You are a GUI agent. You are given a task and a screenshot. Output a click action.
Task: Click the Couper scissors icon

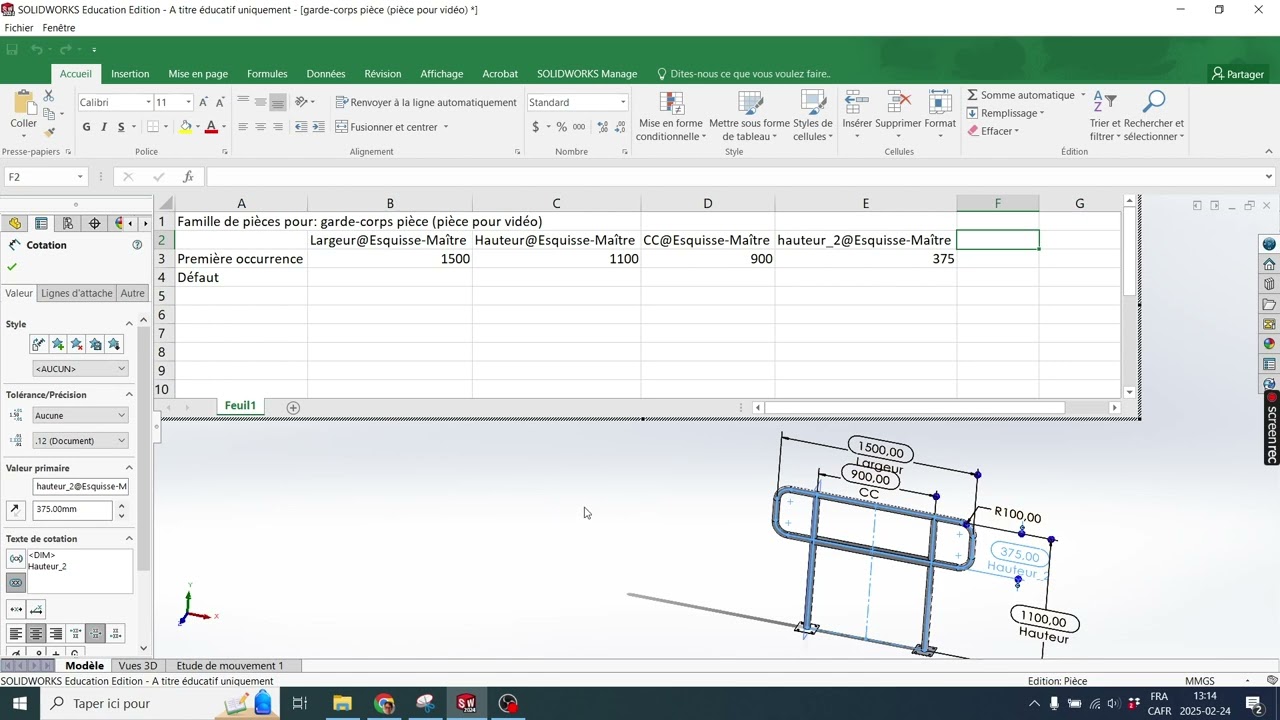48,96
